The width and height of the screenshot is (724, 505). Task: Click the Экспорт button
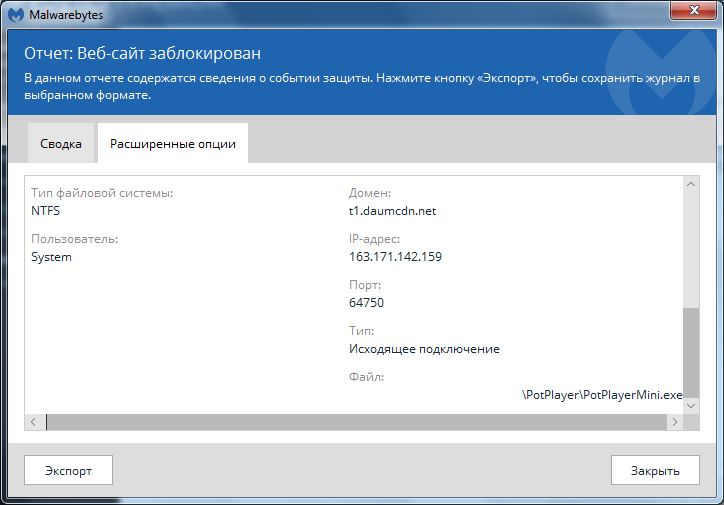click(x=68, y=470)
